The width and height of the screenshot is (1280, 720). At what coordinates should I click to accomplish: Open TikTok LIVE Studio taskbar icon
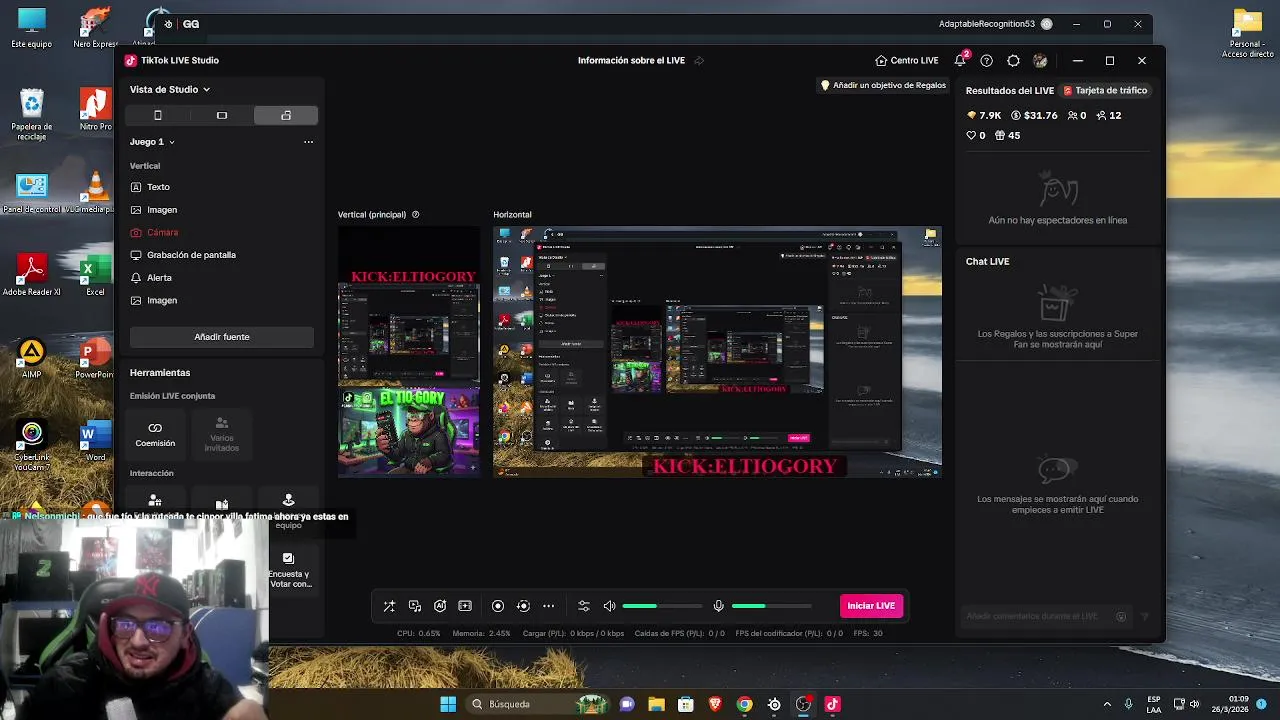point(832,704)
